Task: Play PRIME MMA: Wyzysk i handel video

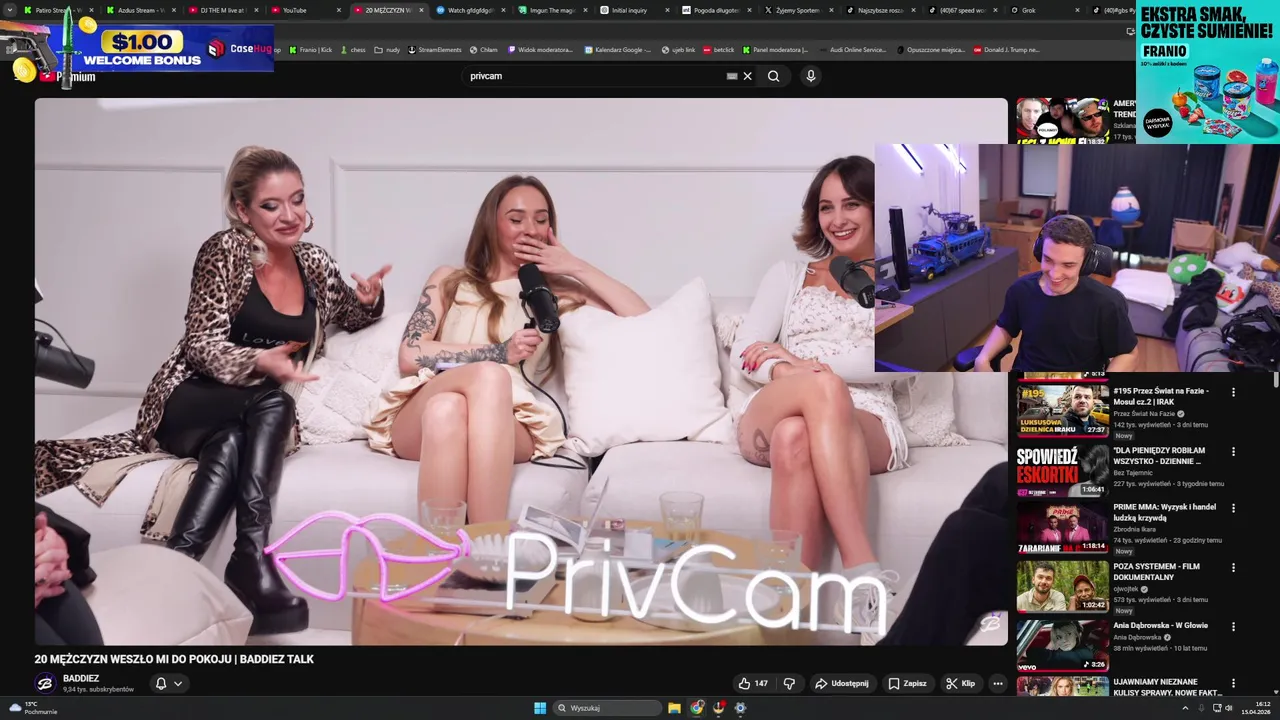Action: click(1062, 527)
